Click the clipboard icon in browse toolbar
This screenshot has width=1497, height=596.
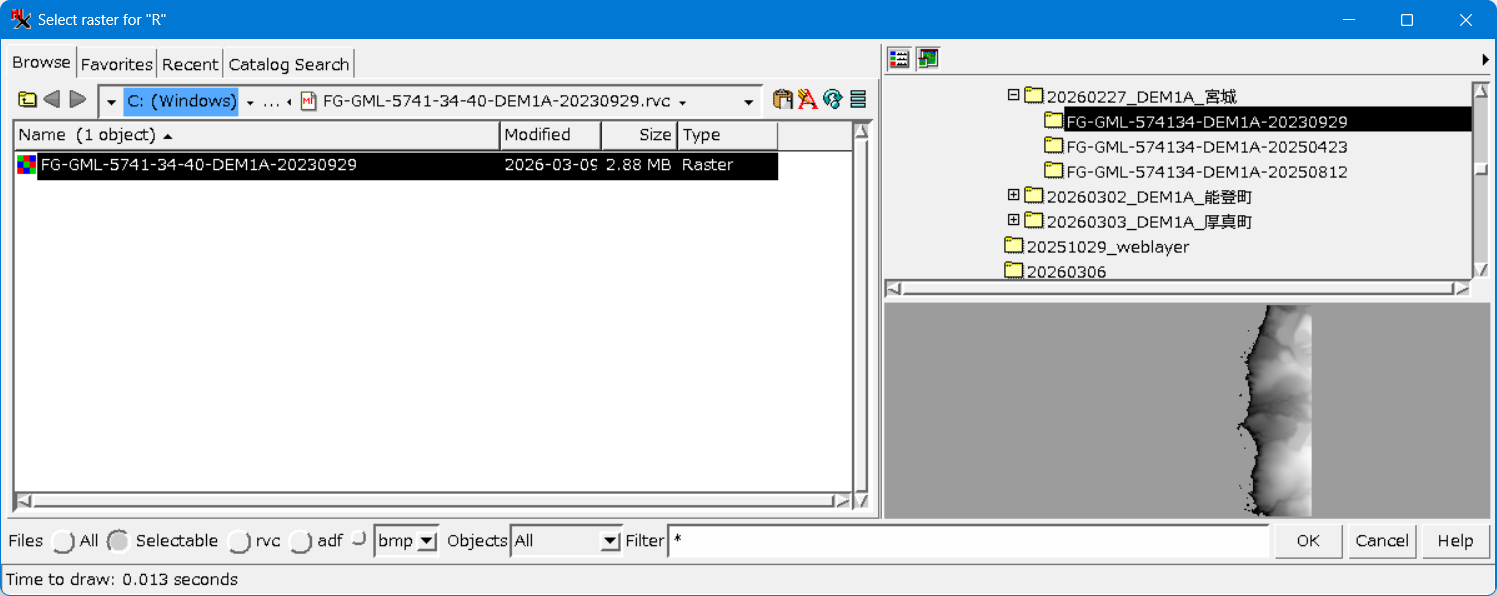[x=782, y=100]
